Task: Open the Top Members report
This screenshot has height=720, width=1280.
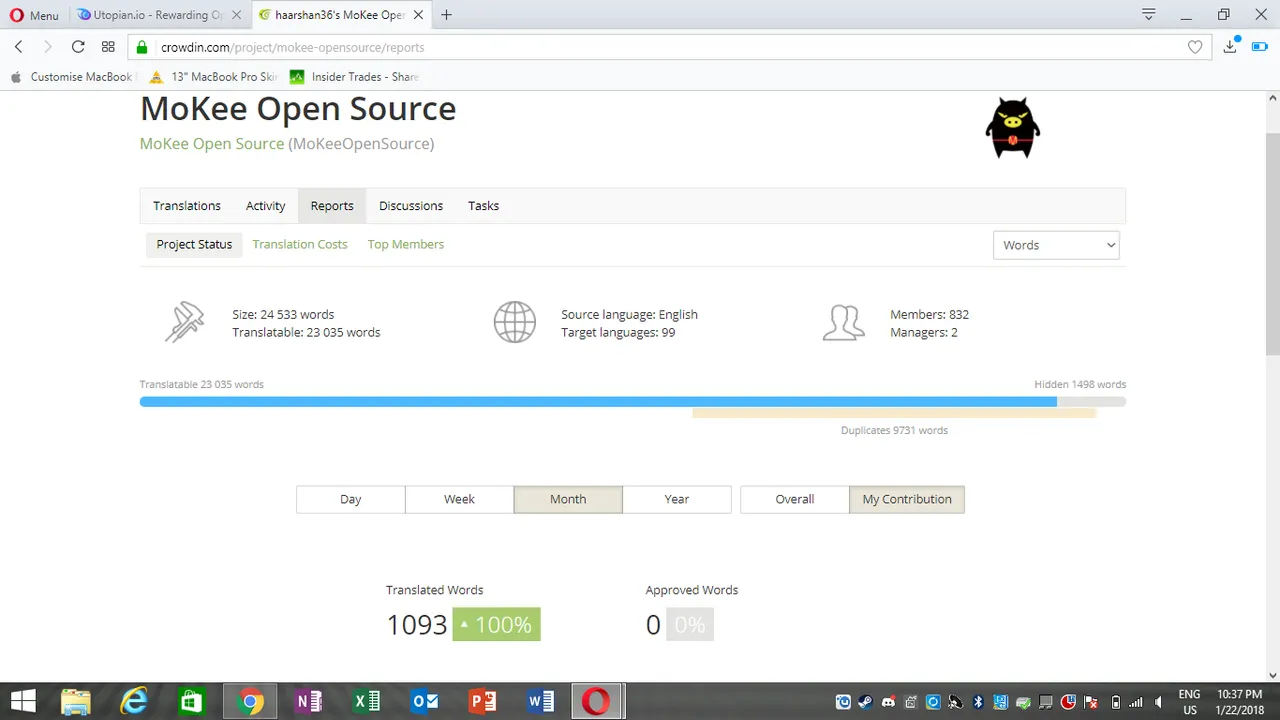Action: (406, 244)
